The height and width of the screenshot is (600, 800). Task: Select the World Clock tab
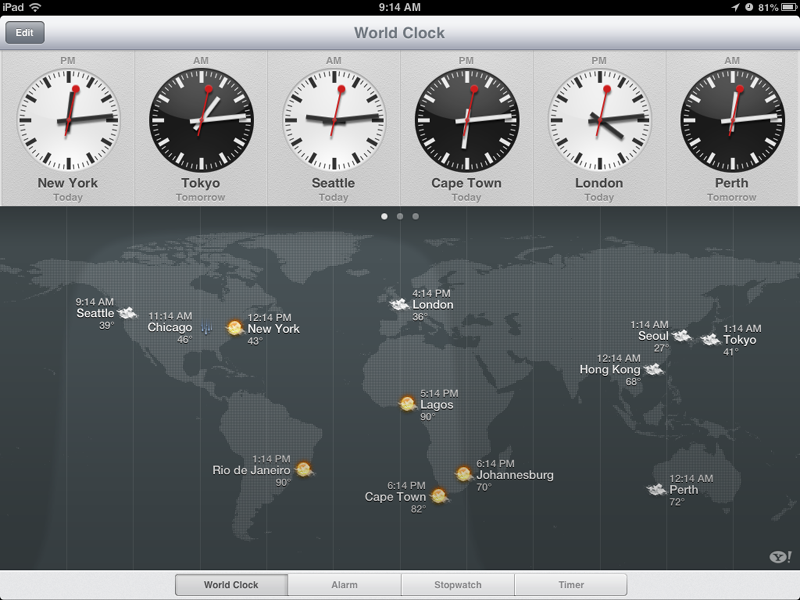(231, 585)
